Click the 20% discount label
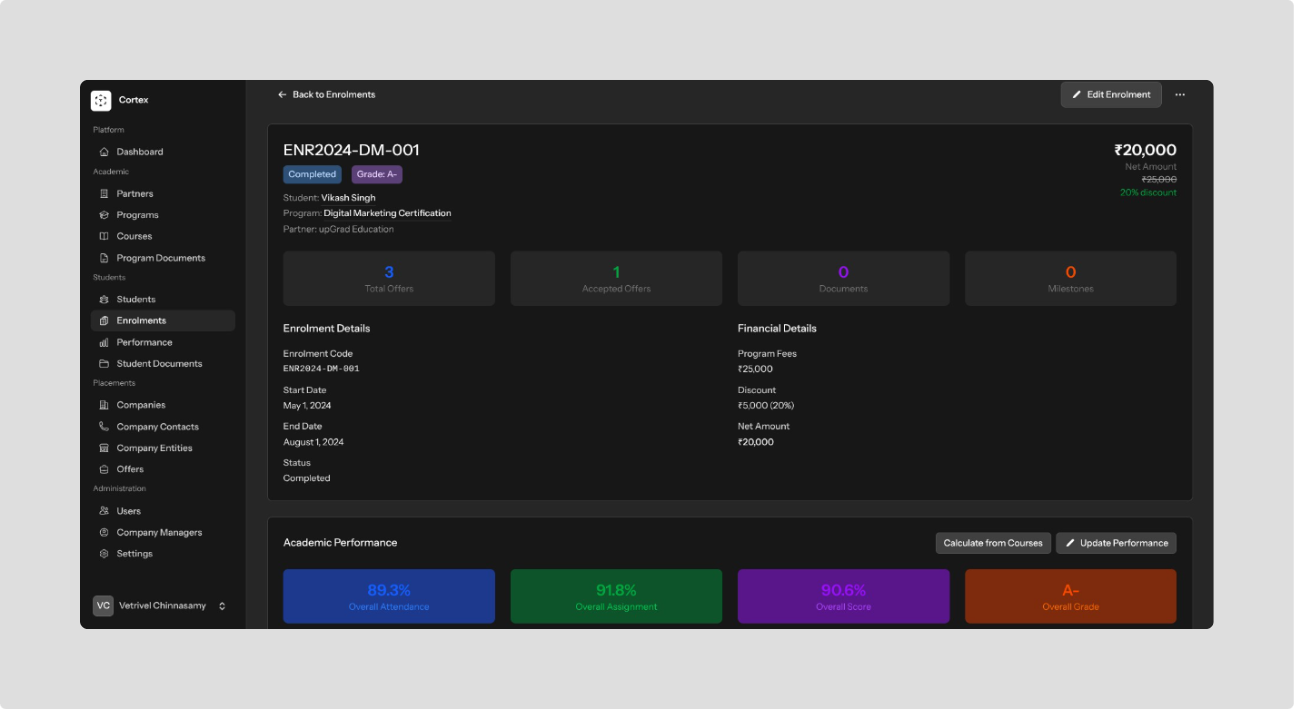1294x709 pixels. [x=1148, y=192]
